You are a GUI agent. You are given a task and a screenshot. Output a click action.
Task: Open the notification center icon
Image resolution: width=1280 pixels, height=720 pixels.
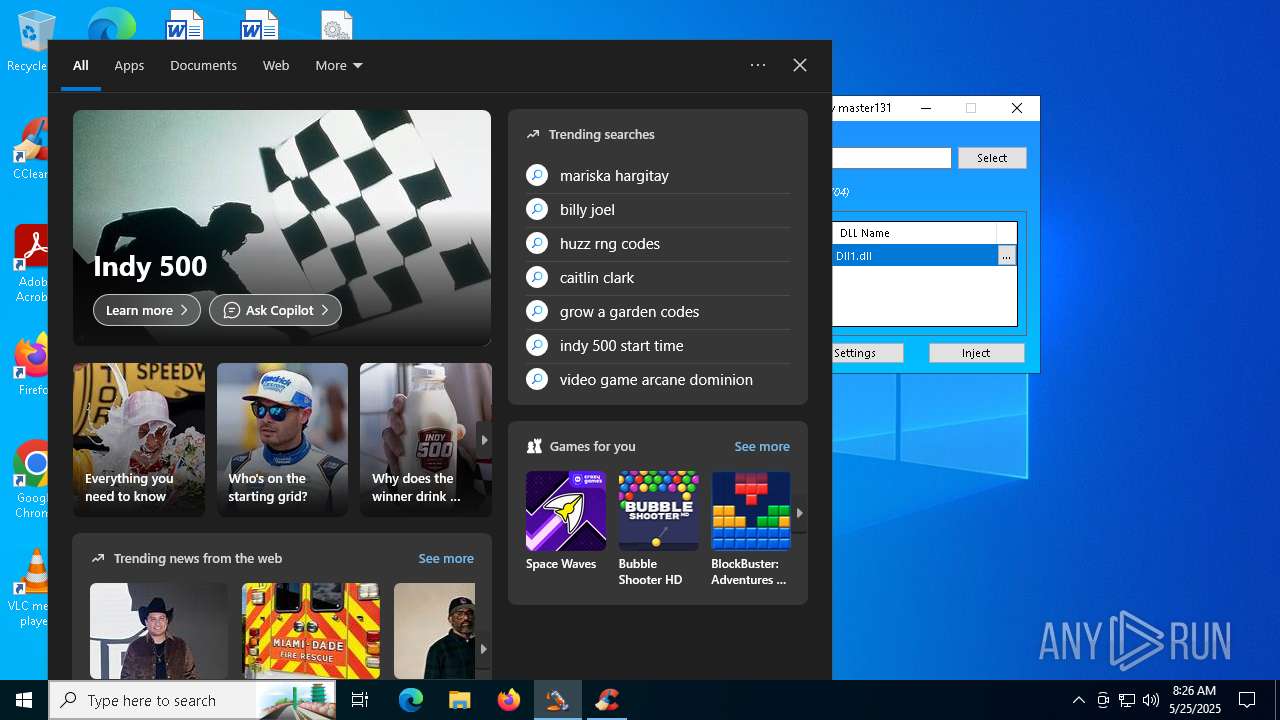[x=1247, y=700]
